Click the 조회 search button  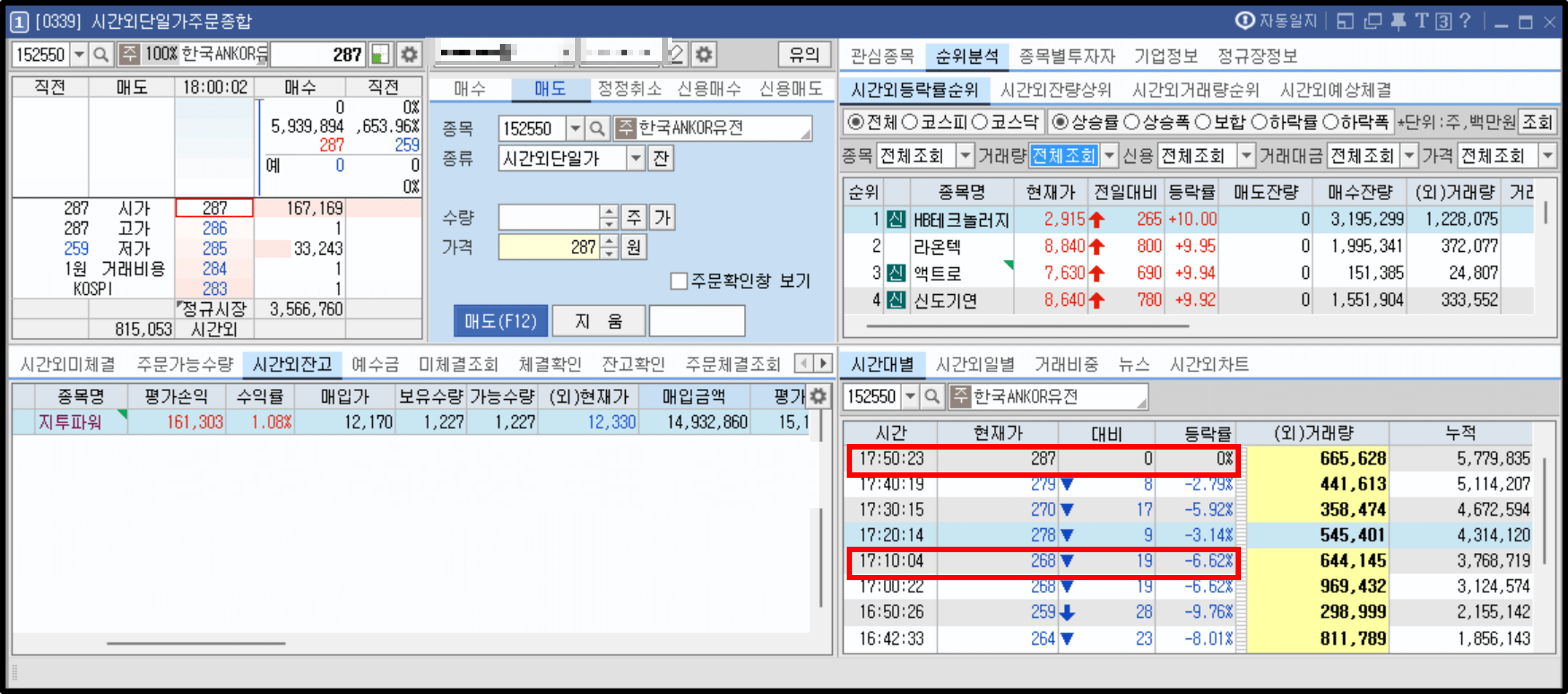tap(1536, 122)
